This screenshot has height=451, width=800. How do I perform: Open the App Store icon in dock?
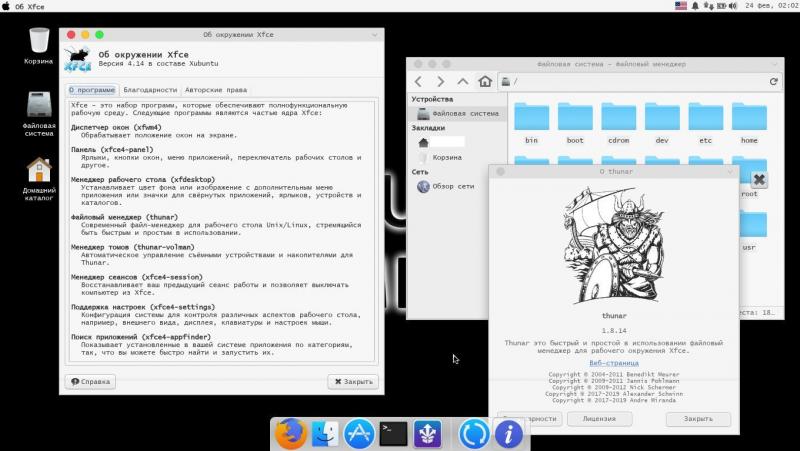358,433
